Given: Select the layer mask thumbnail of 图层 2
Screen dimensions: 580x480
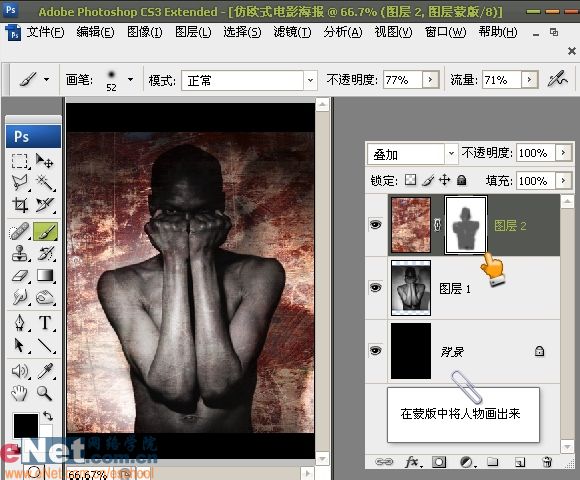Looking at the screenshot, I should pos(466,225).
